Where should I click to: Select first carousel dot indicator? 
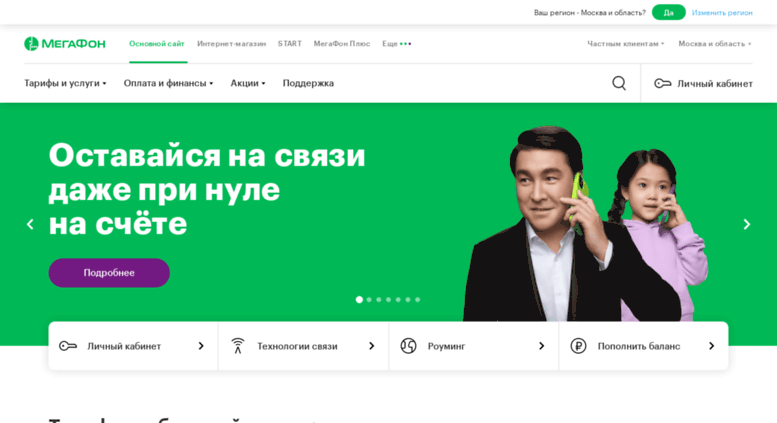pyautogui.click(x=359, y=300)
